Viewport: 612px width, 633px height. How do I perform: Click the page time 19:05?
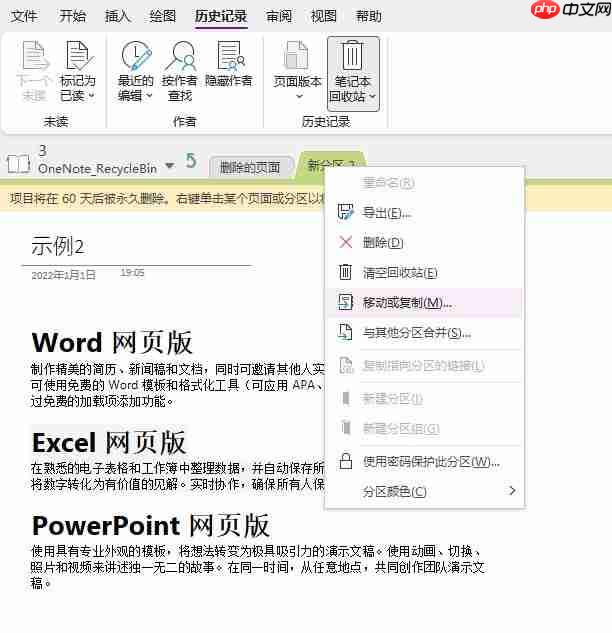132,273
